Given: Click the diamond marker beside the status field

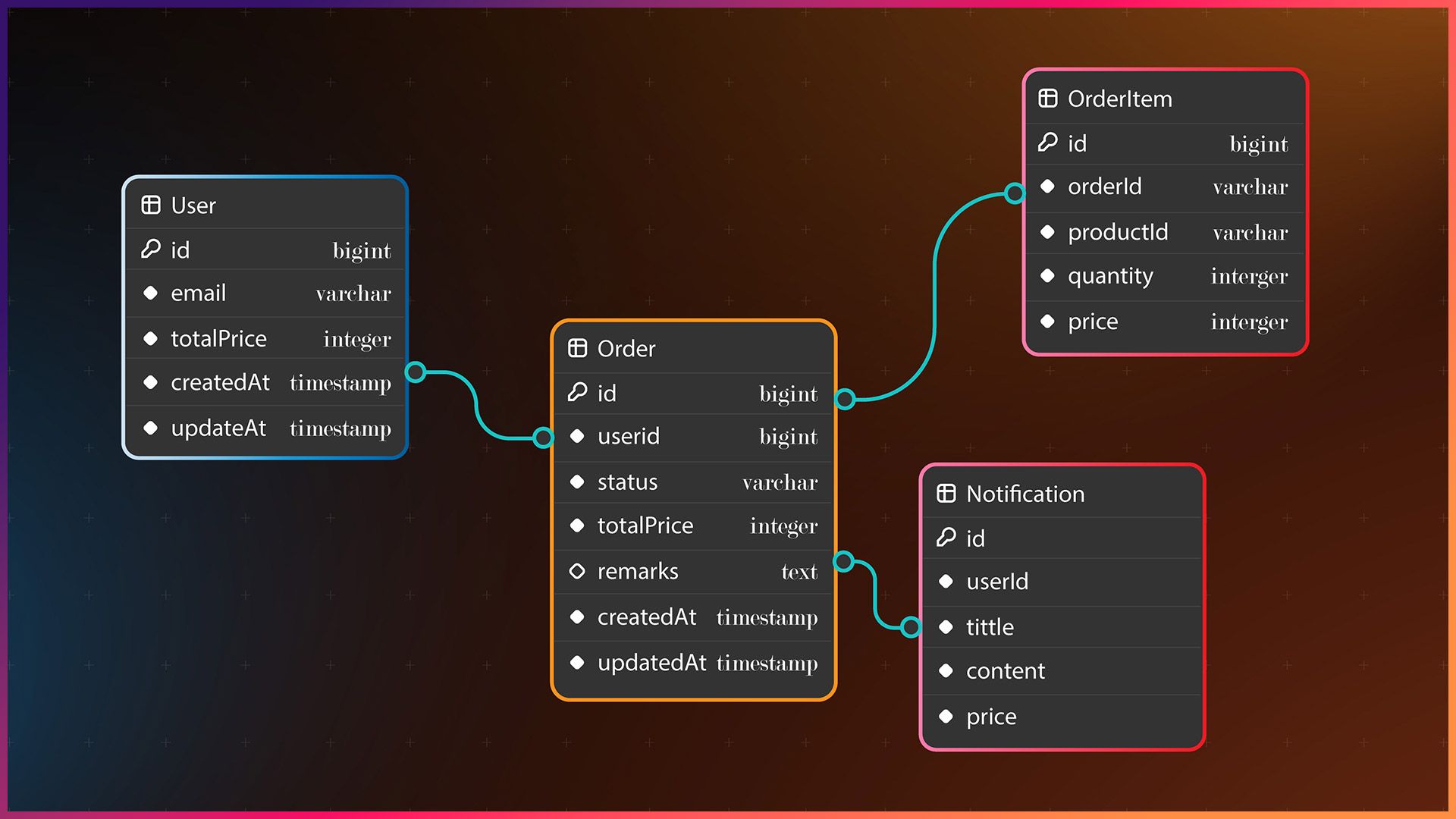Looking at the screenshot, I should coord(577,482).
